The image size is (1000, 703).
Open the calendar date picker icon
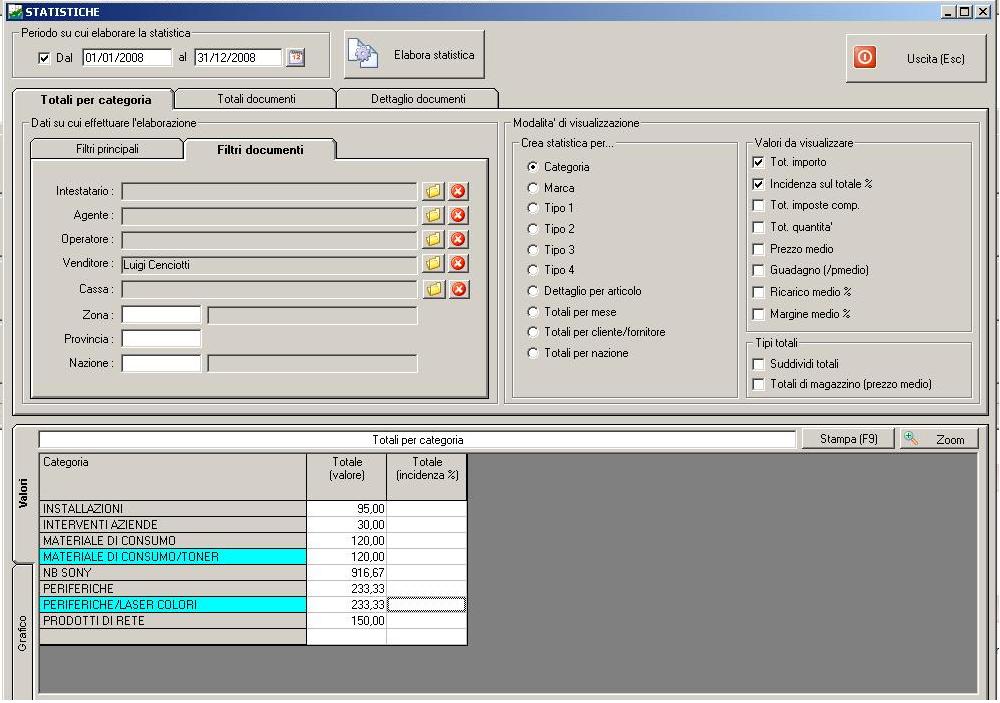click(295, 57)
